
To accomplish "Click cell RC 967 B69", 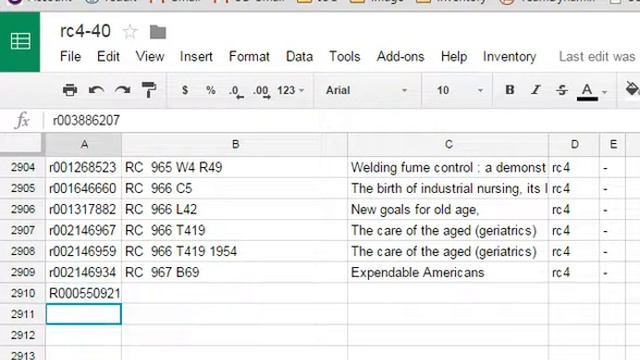I will (x=235, y=272).
